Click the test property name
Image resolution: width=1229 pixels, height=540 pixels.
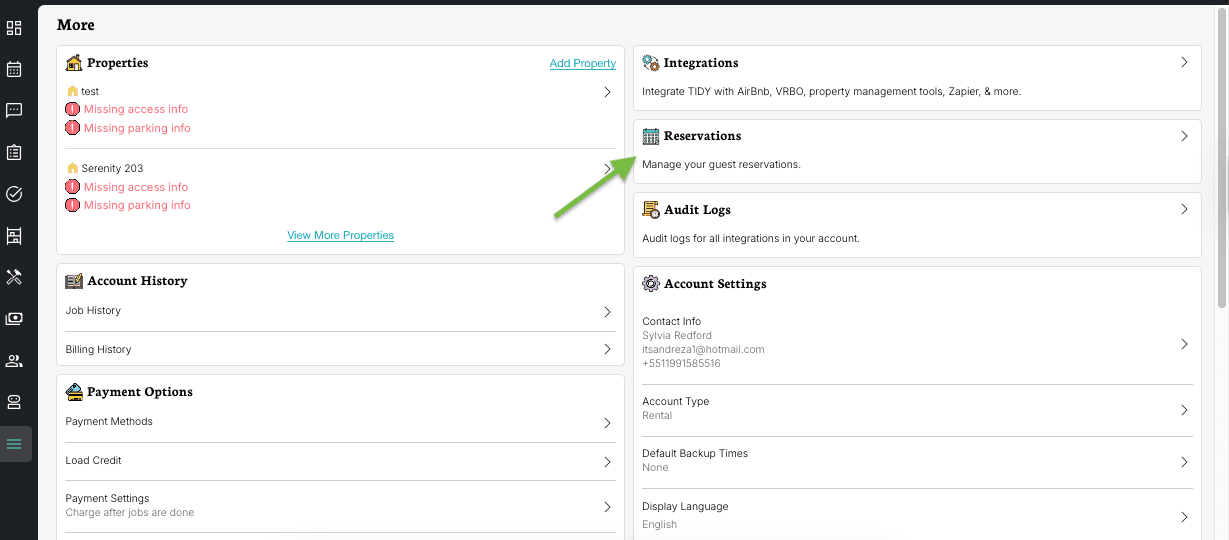click(90, 91)
